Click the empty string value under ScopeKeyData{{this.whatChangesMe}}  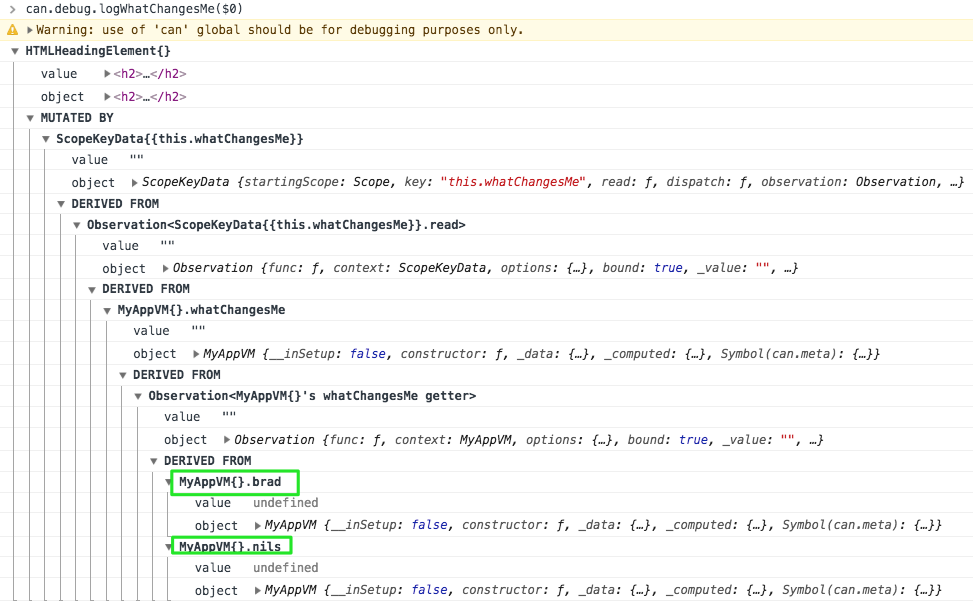(x=137, y=160)
